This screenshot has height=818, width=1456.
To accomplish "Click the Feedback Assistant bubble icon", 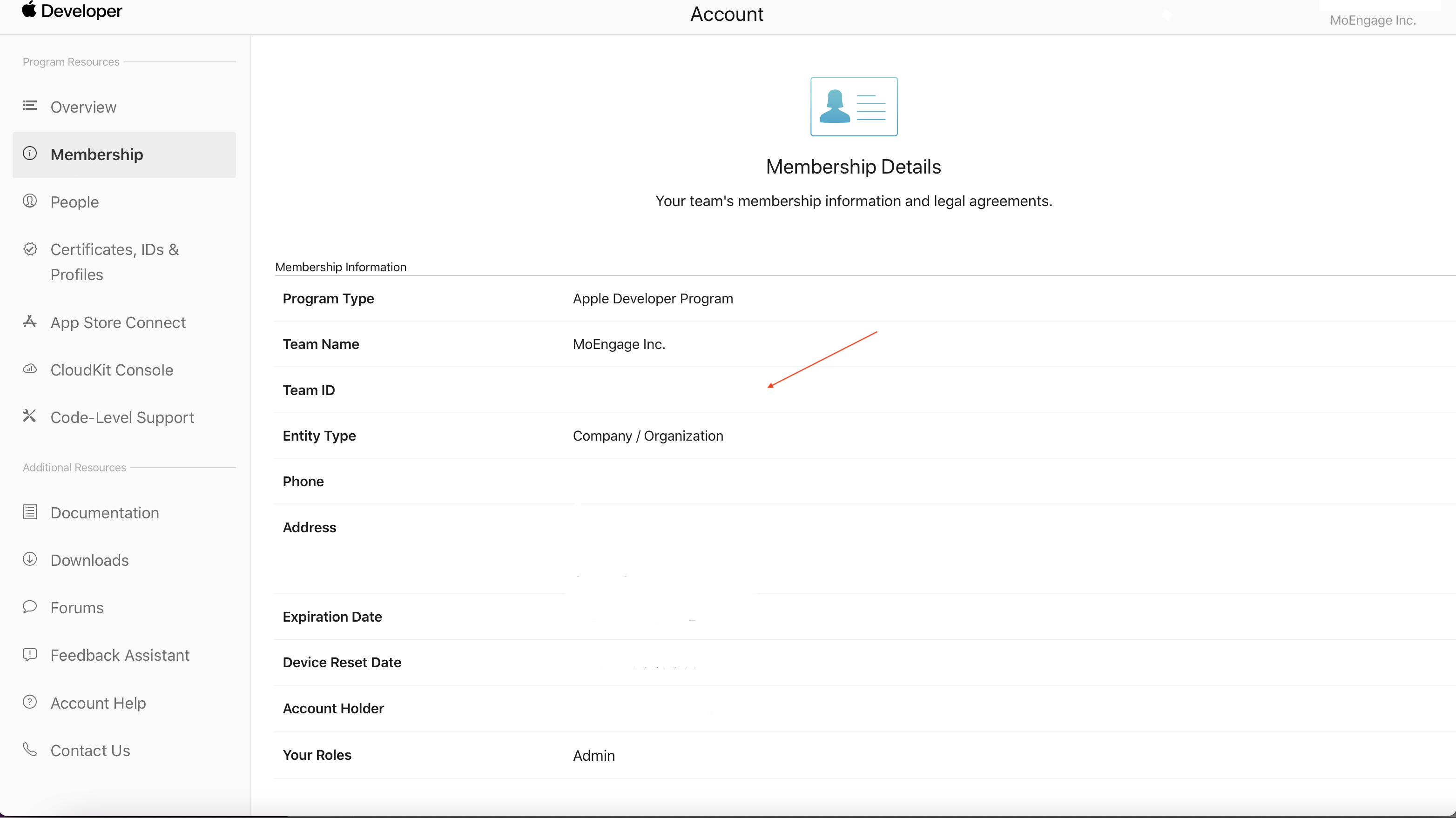I will [29, 655].
